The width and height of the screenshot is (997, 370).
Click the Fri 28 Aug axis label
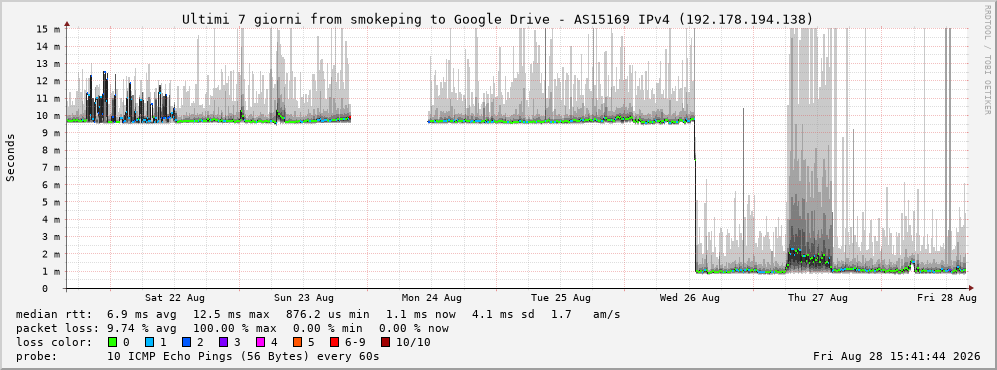[x=947, y=298]
